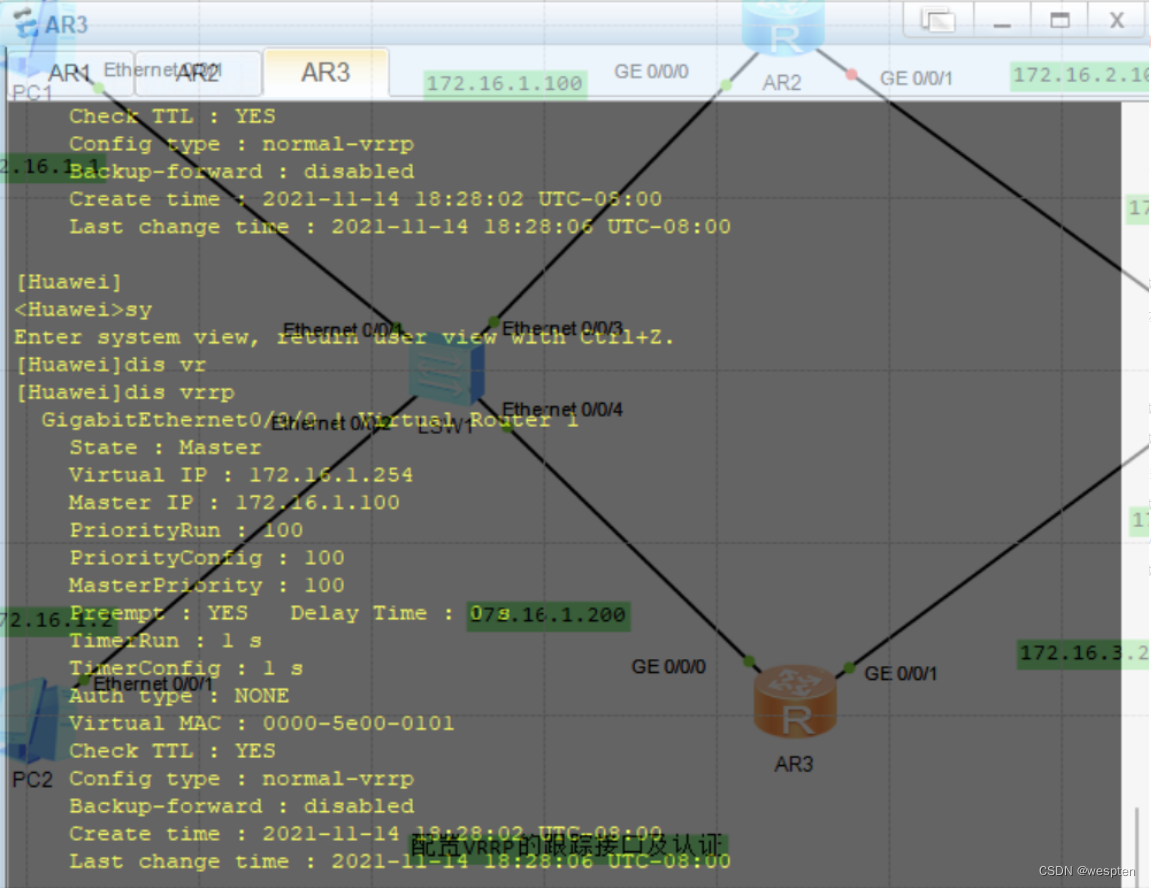Maximize the AR3 terminal window
1151x888 pixels.
(x=1059, y=21)
